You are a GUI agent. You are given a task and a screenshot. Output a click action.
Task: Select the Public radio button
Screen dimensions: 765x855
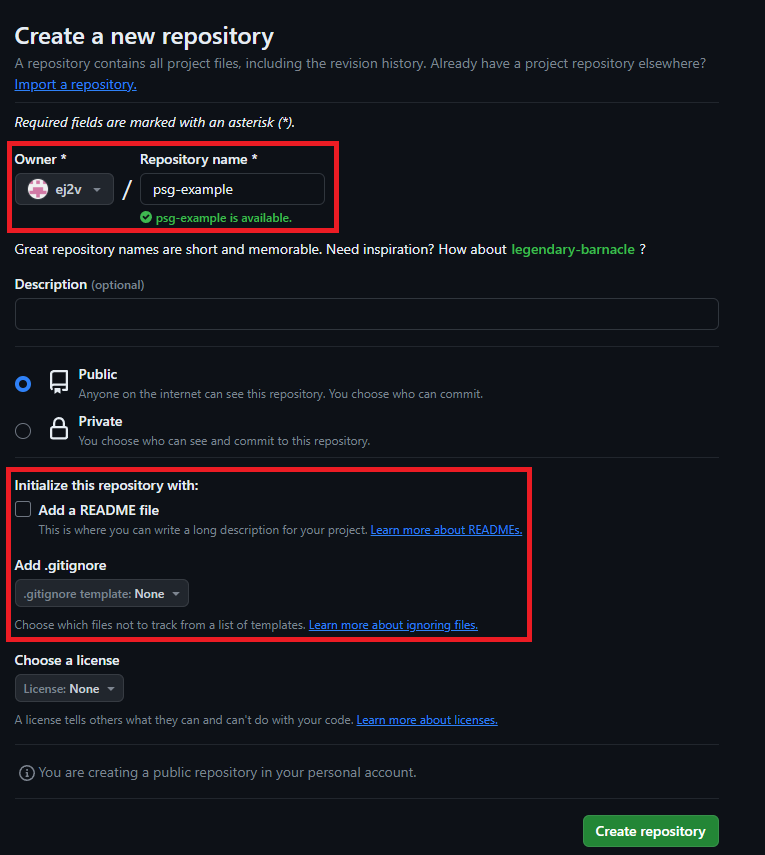pos(23,383)
